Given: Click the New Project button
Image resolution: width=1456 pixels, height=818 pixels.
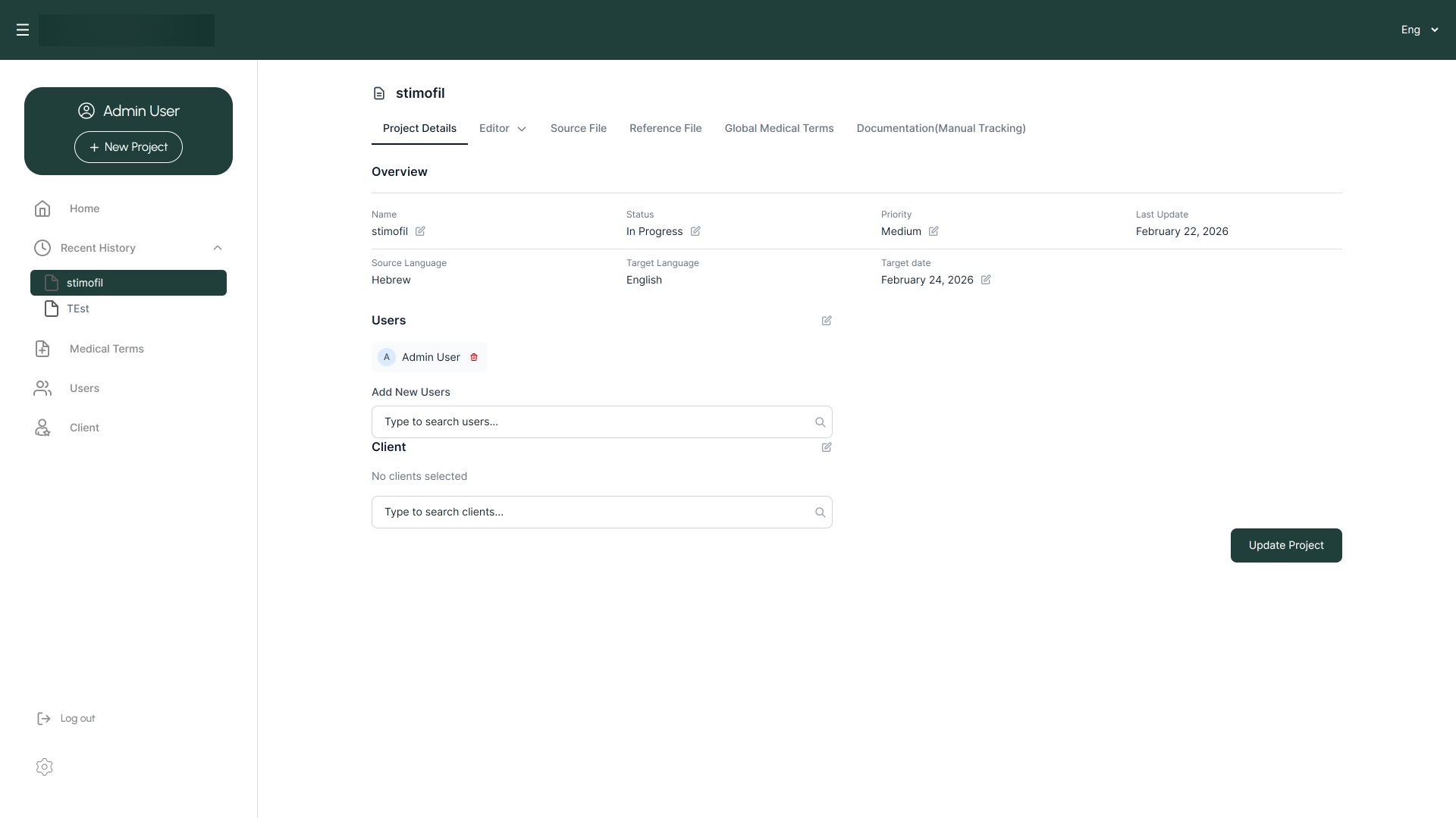Looking at the screenshot, I should pyautogui.click(x=128, y=147).
